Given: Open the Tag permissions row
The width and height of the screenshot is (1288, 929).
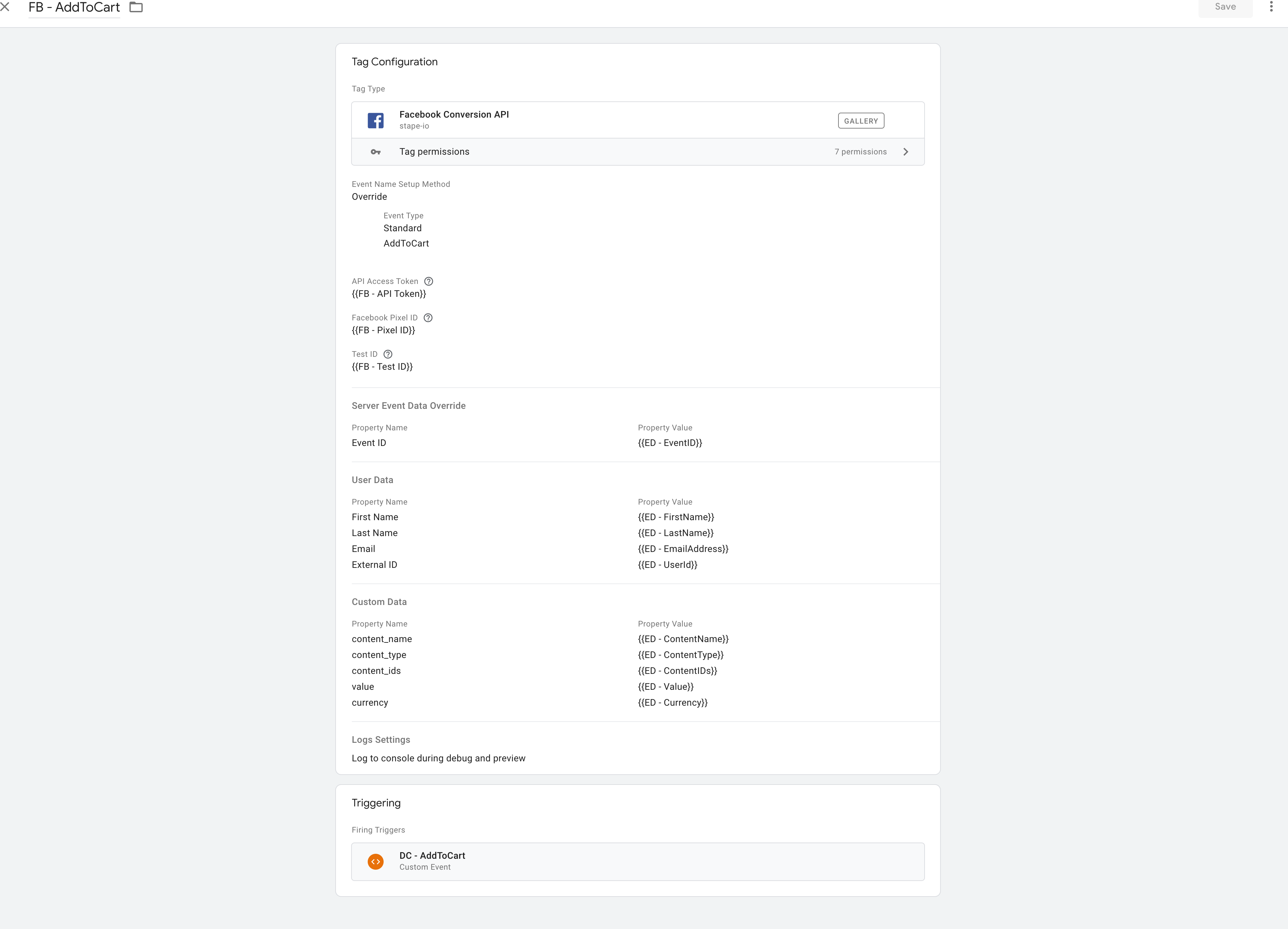Looking at the screenshot, I should (x=638, y=152).
